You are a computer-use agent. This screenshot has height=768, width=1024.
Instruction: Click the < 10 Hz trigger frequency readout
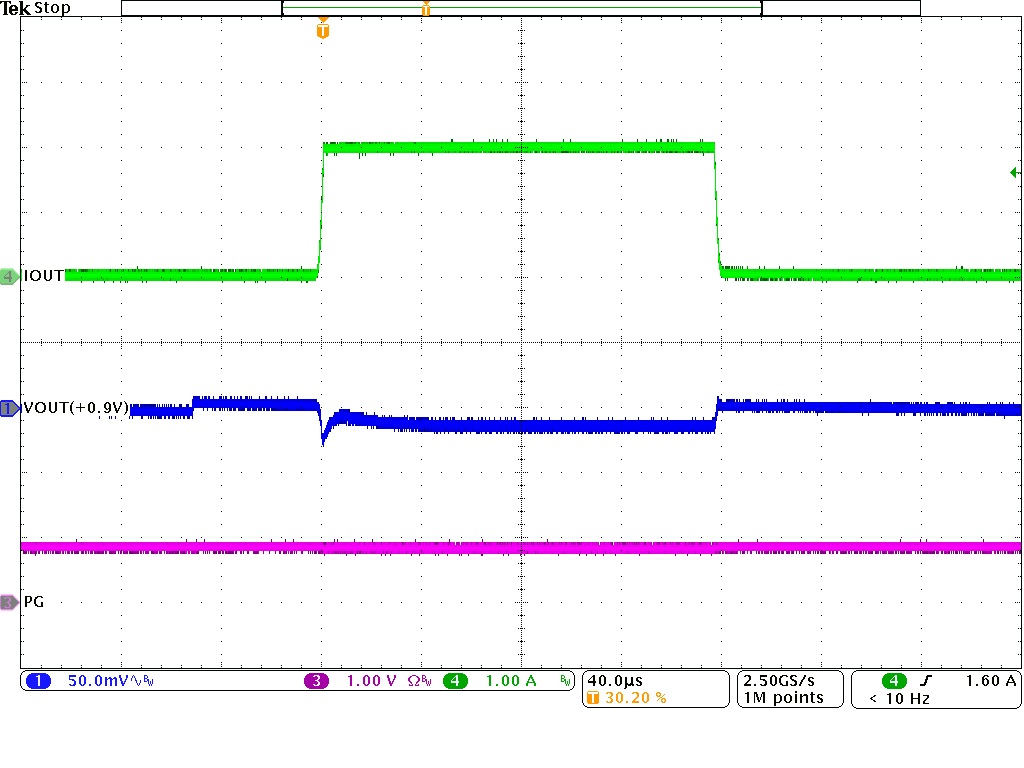900,696
